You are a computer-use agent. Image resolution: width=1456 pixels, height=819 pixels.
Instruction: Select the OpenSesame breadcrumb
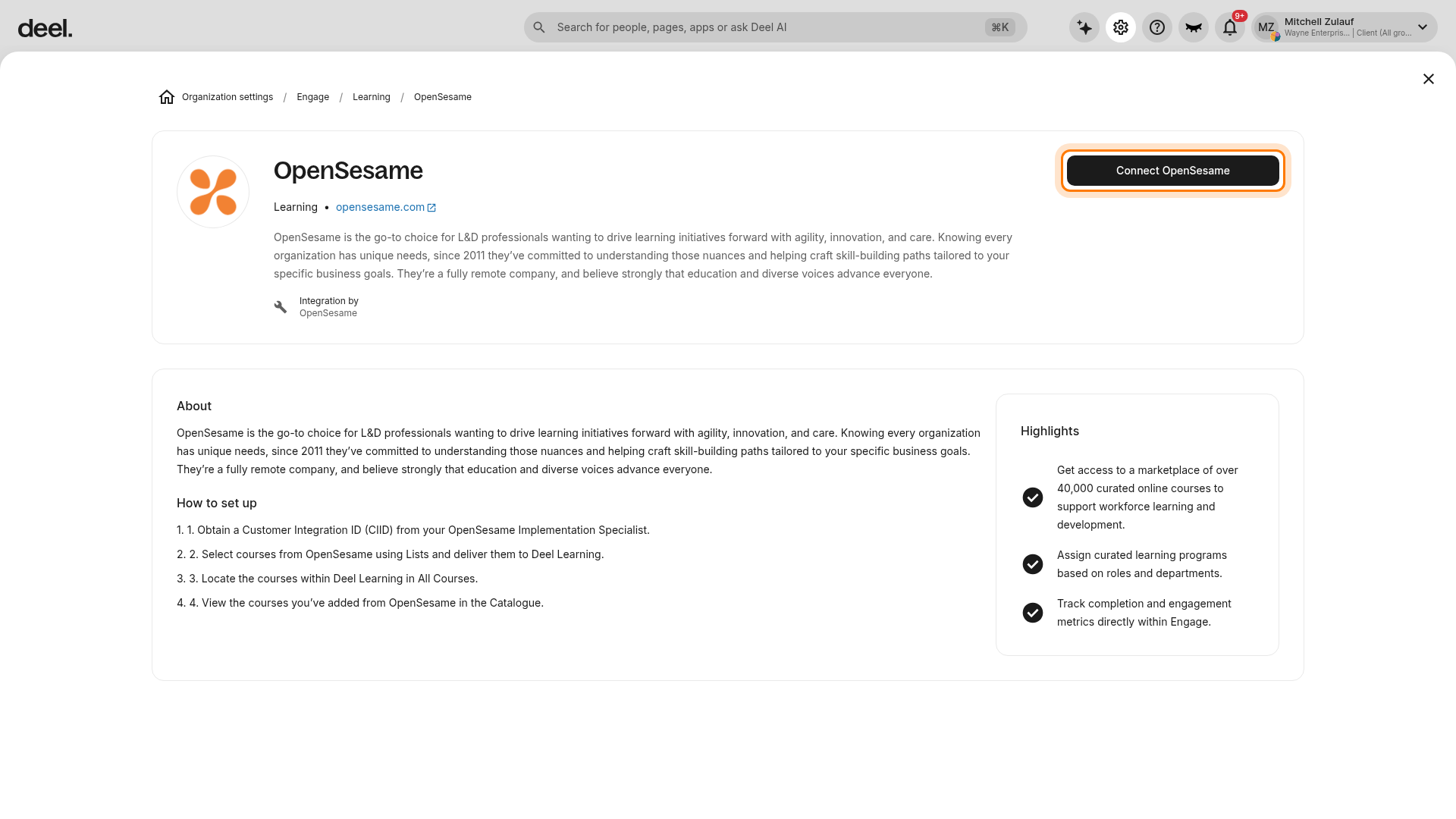(x=443, y=97)
